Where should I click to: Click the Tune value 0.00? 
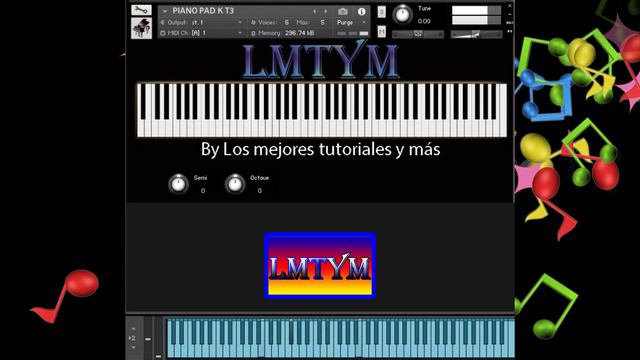click(x=424, y=21)
